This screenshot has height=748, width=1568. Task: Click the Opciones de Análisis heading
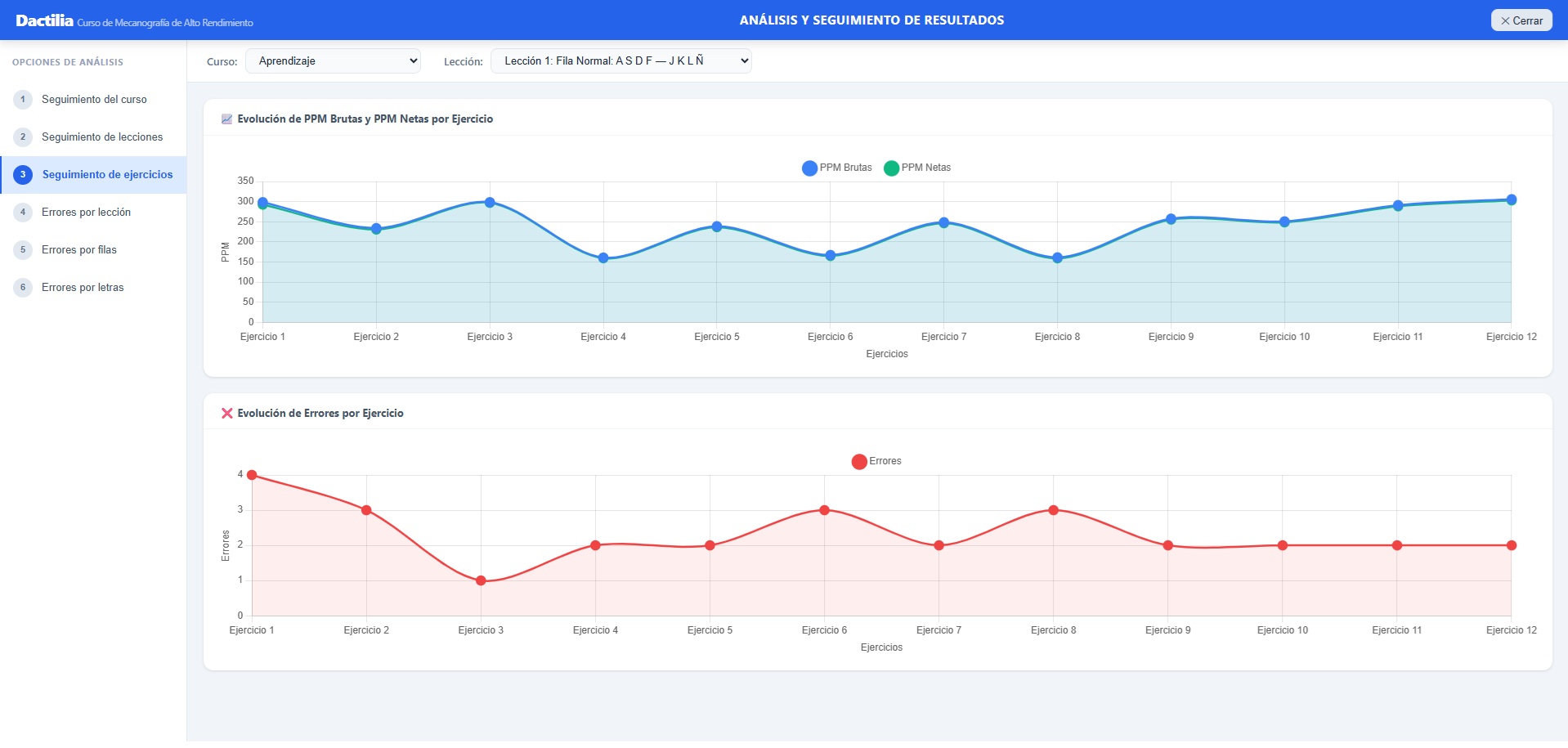pyautogui.click(x=68, y=62)
